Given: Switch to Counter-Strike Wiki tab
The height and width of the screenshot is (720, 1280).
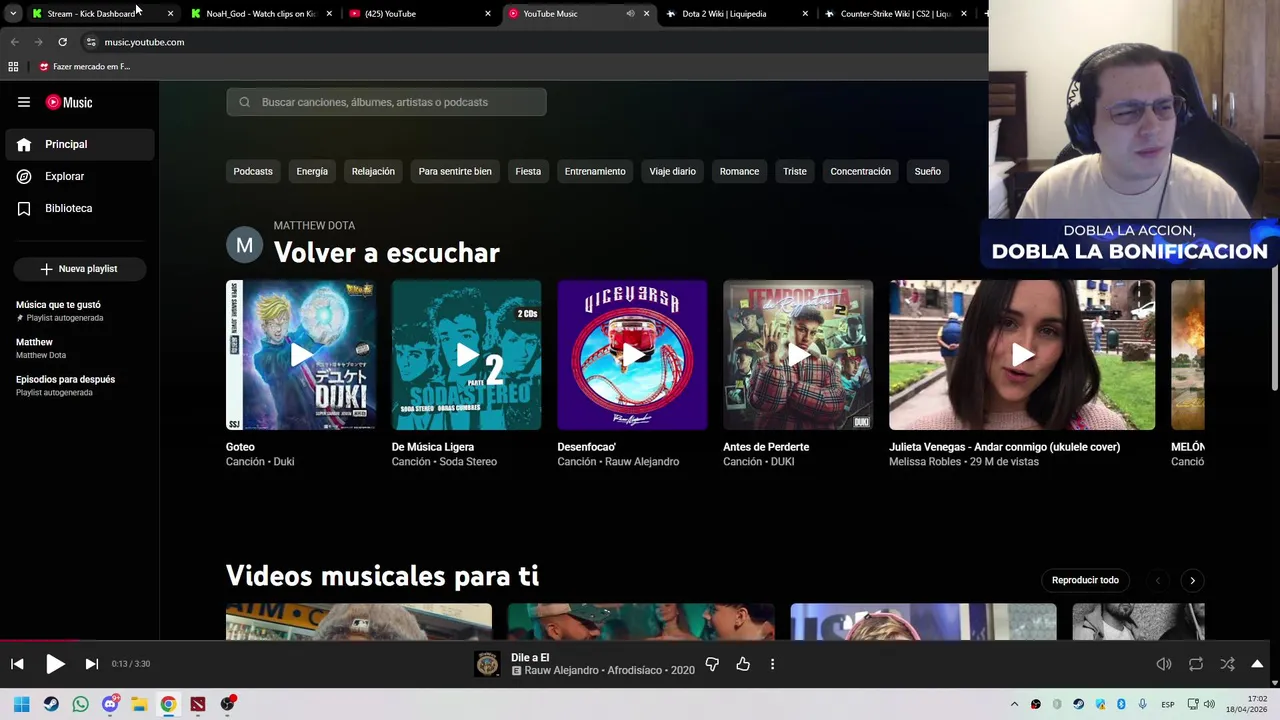Looking at the screenshot, I should tap(895, 14).
